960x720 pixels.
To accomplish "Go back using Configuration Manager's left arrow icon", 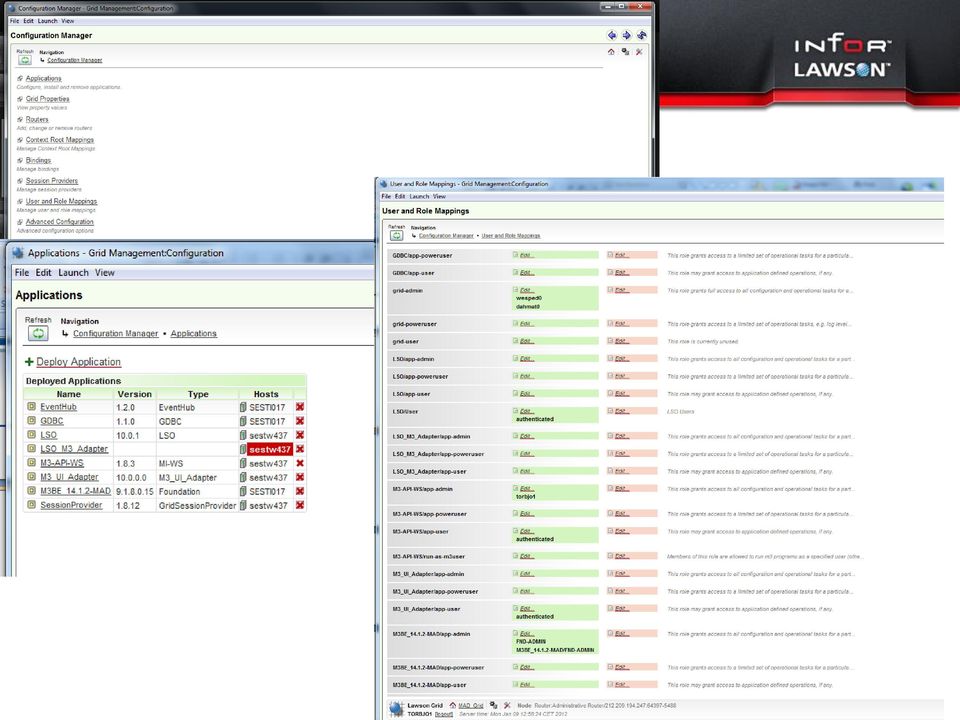I will tap(612, 36).
